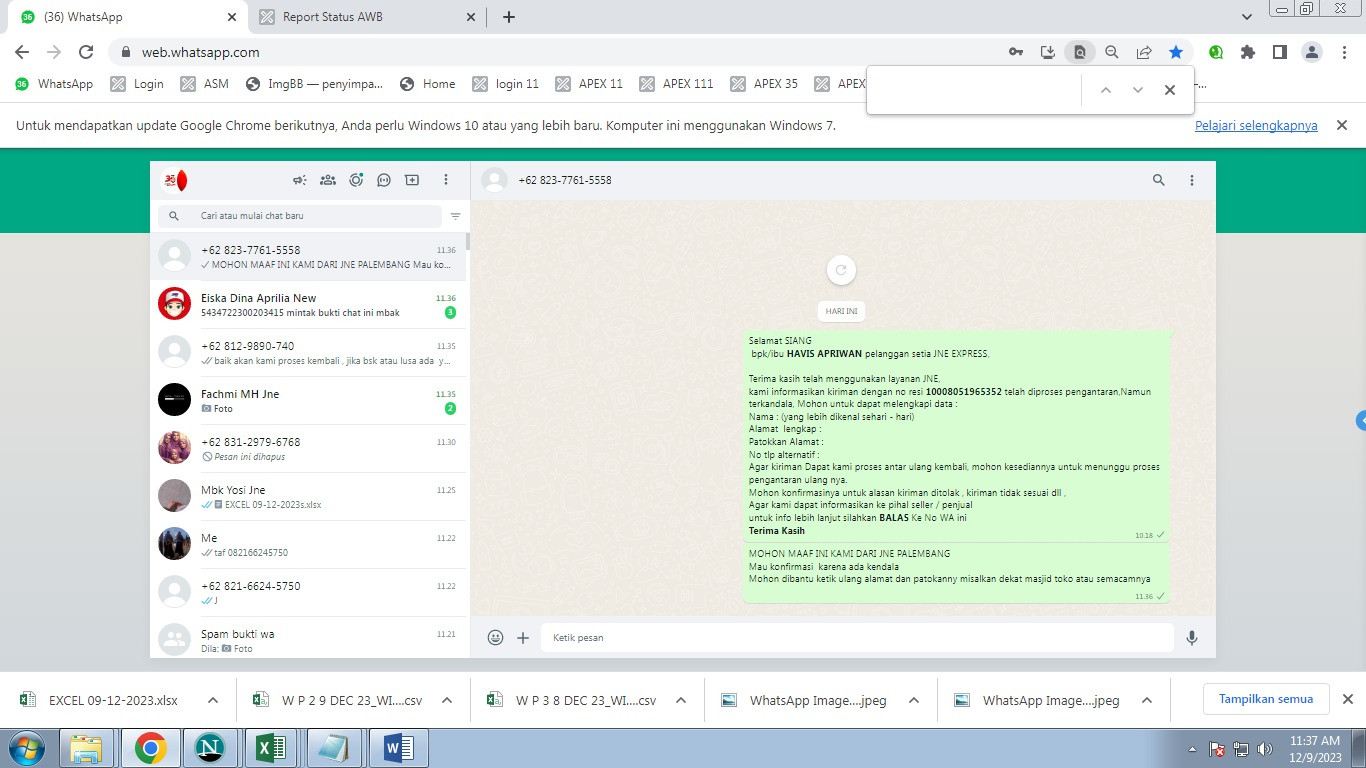1366x768 pixels.
Task: Record a voice message with the microphone
Action: (x=1192, y=637)
